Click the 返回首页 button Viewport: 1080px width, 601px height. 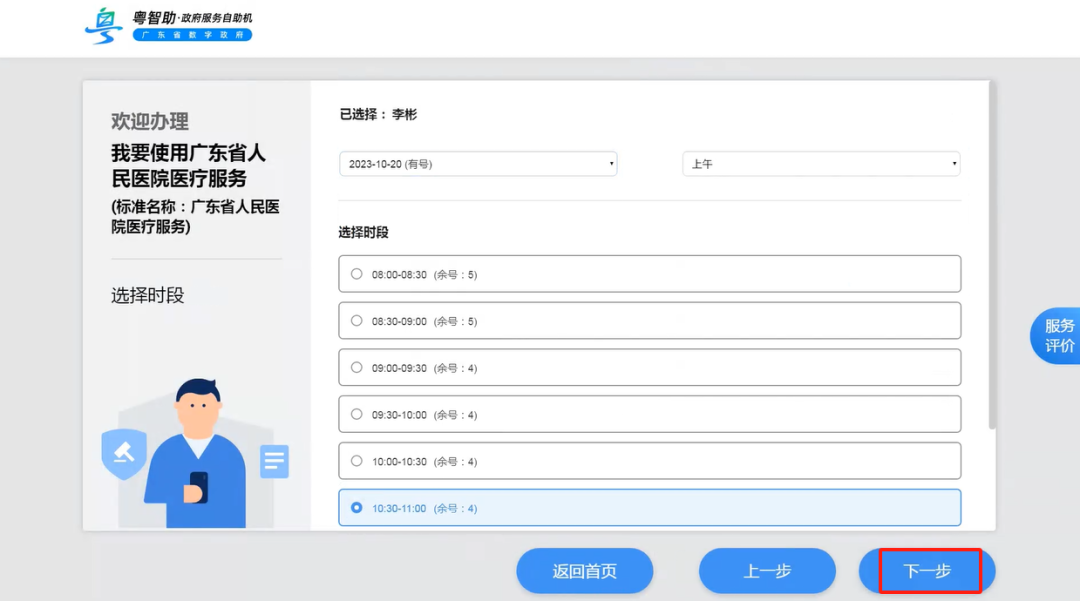pos(584,570)
